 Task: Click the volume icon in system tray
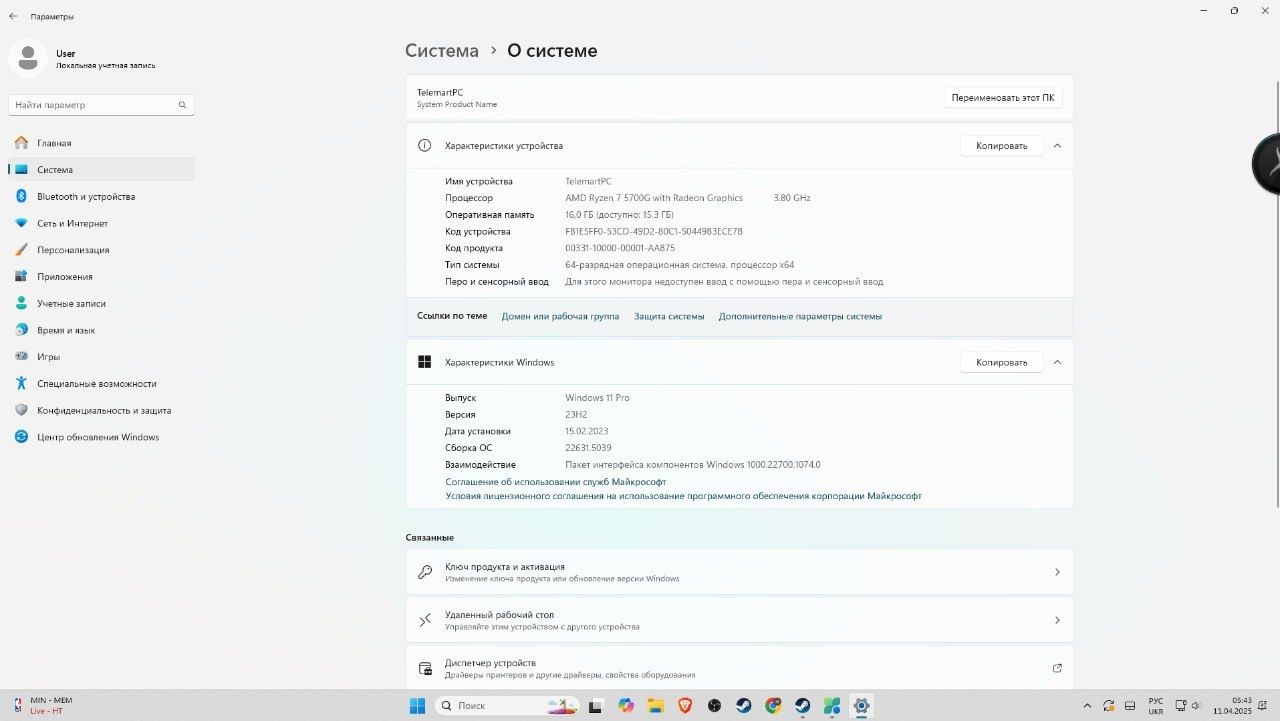point(1196,706)
